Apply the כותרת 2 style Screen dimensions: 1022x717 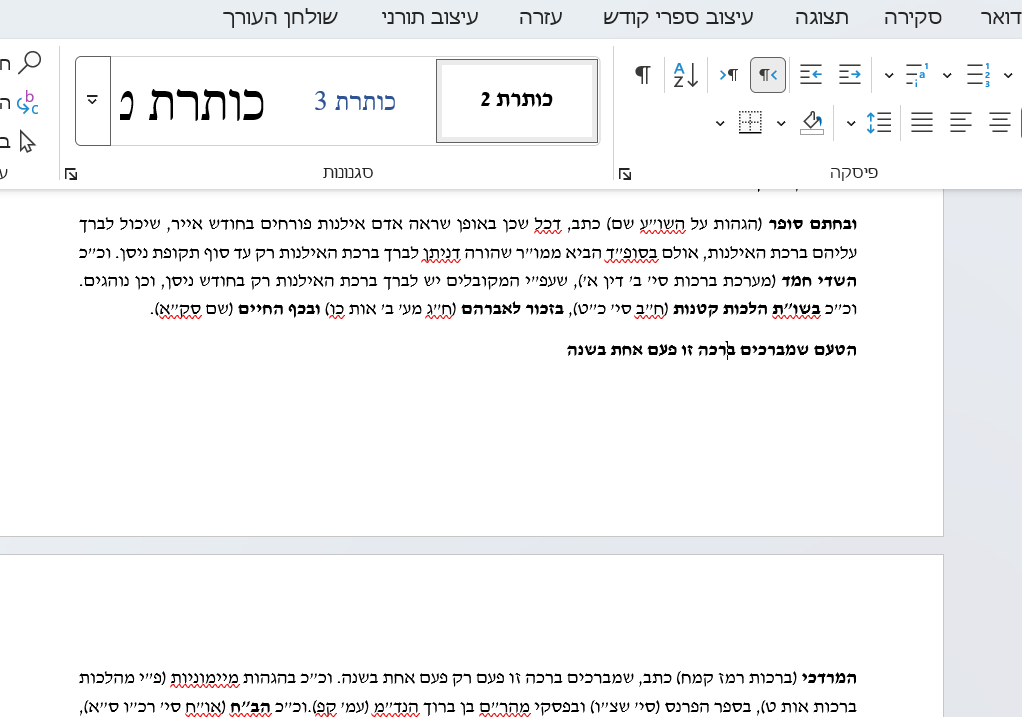pyautogui.click(x=516, y=100)
